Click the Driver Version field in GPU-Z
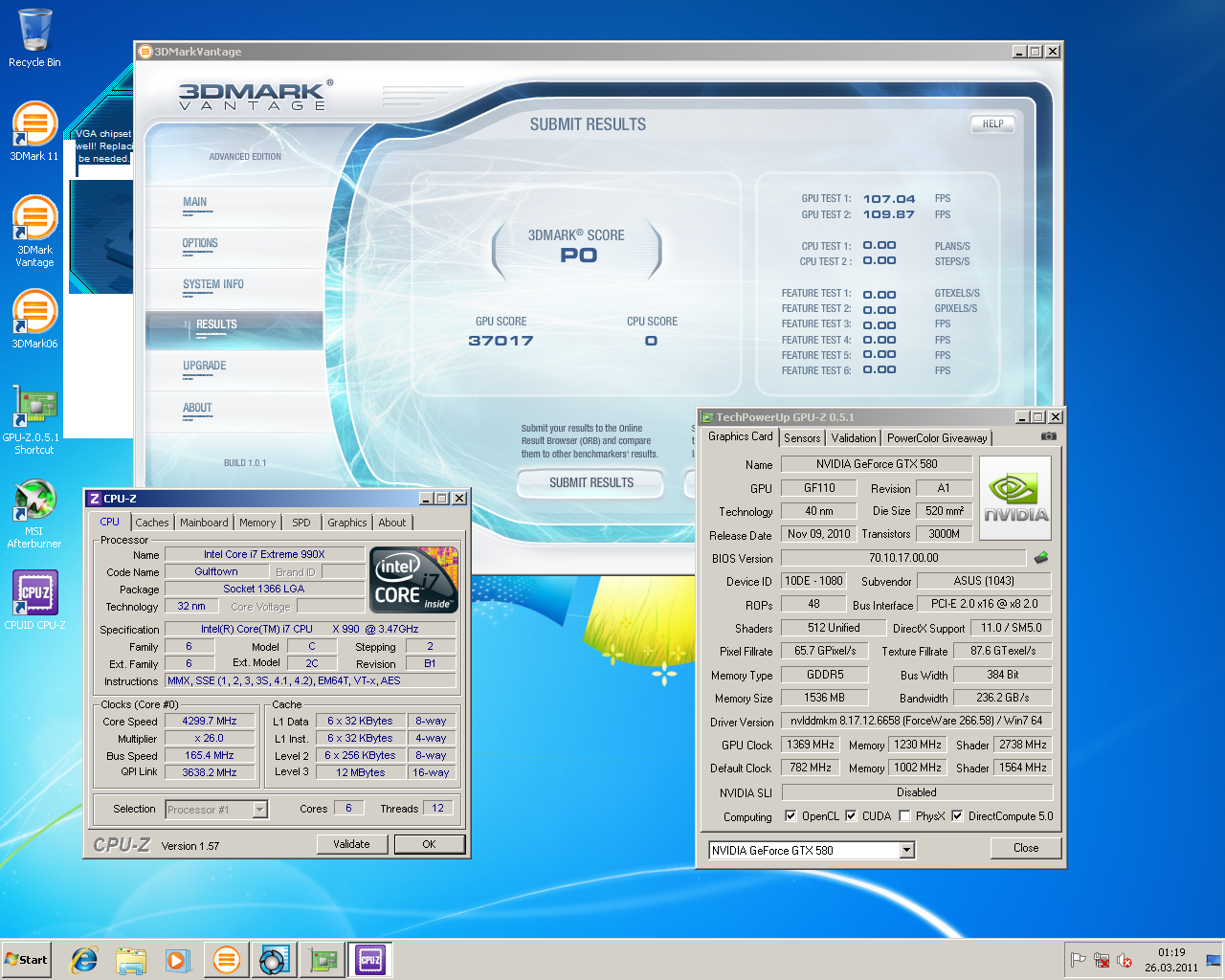Viewport: 1225px width, 980px height. point(917,721)
